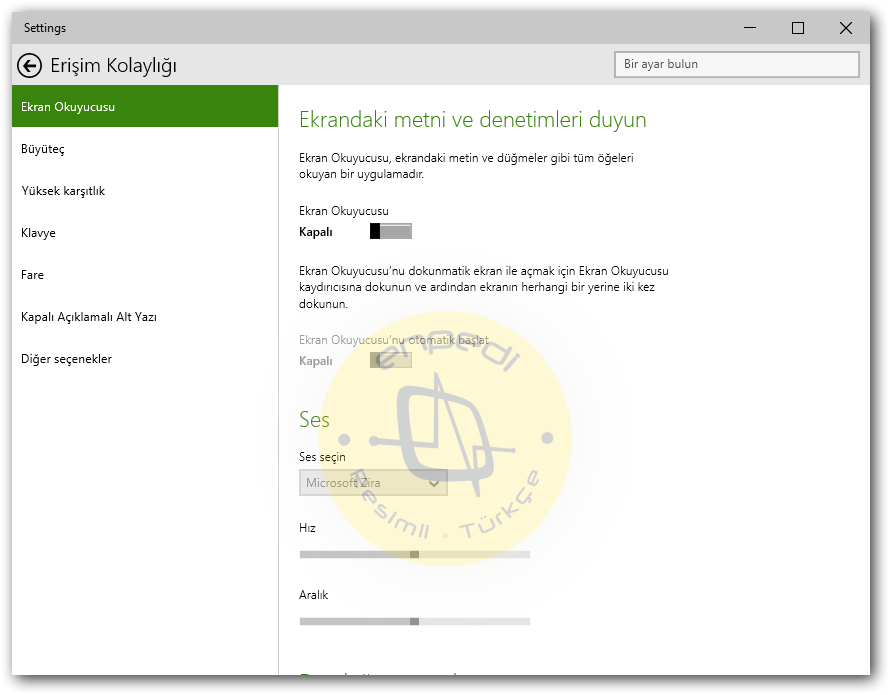The height and width of the screenshot is (695, 890).
Task: Show Diğer seçenekler options
Action: [x=145, y=359]
